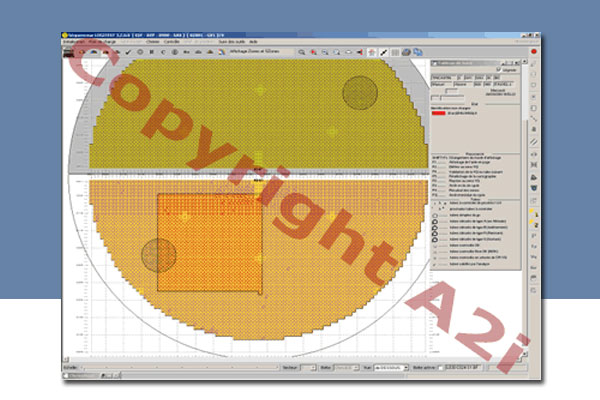Click the grid display icon in toolbar
The image size is (600, 400).
(396, 50)
